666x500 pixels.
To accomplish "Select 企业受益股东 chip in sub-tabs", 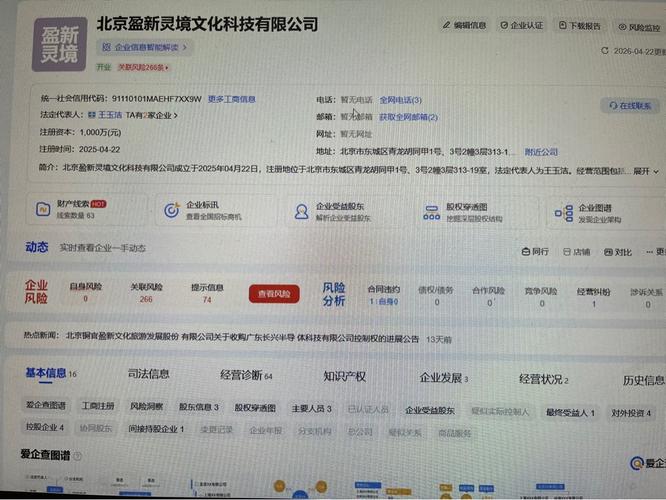I will pyautogui.click(x=430, y=411).
